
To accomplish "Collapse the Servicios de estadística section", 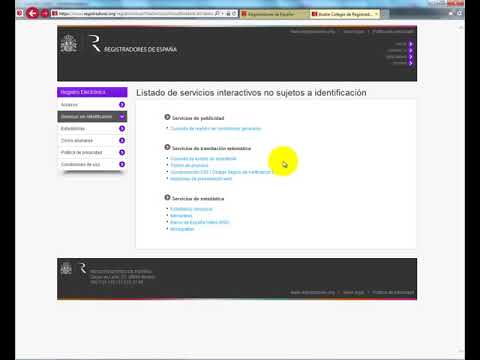I will pos(167,198).
